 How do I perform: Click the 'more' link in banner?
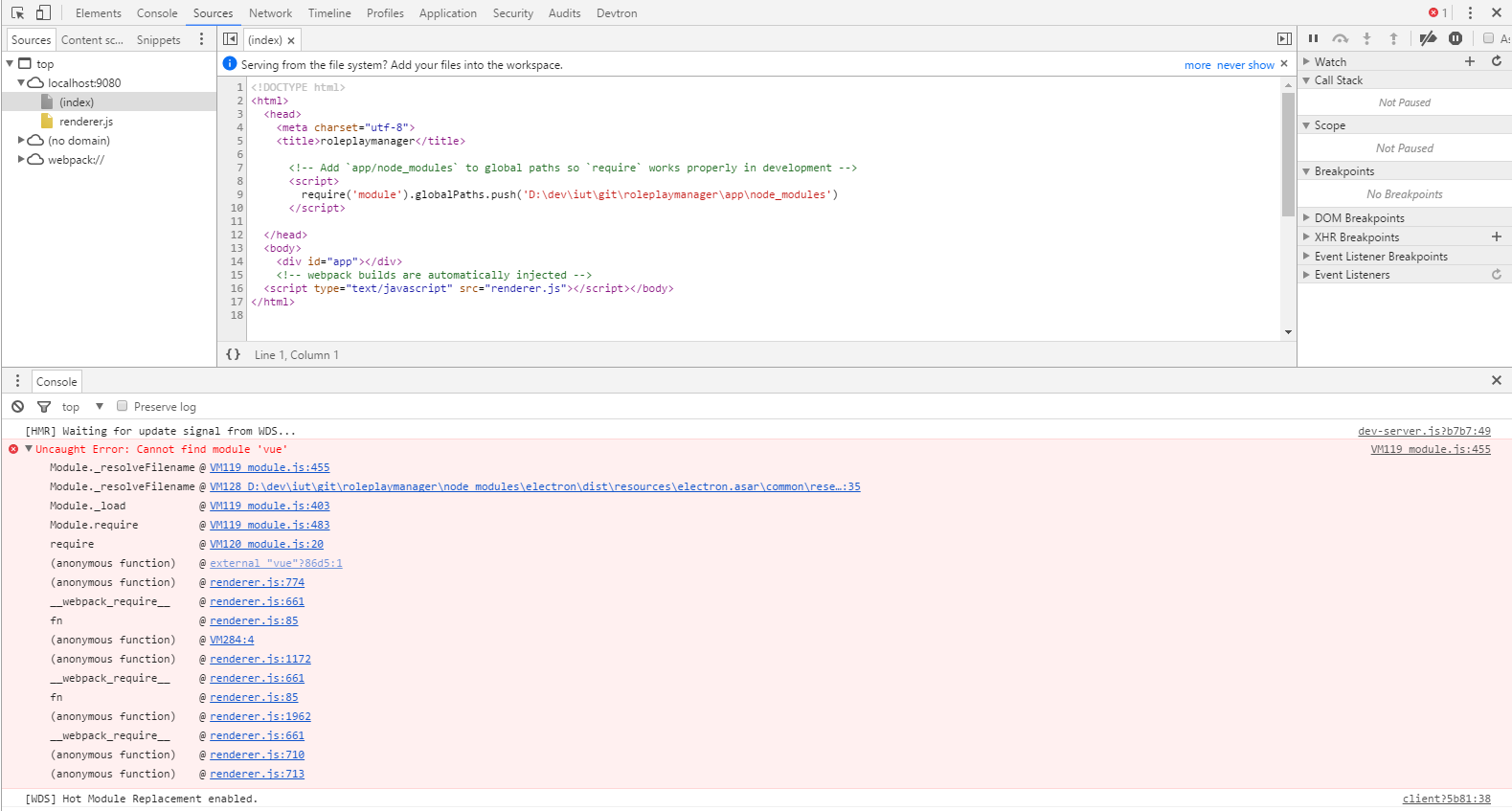pyautogui.click(x=1197, y=65)
